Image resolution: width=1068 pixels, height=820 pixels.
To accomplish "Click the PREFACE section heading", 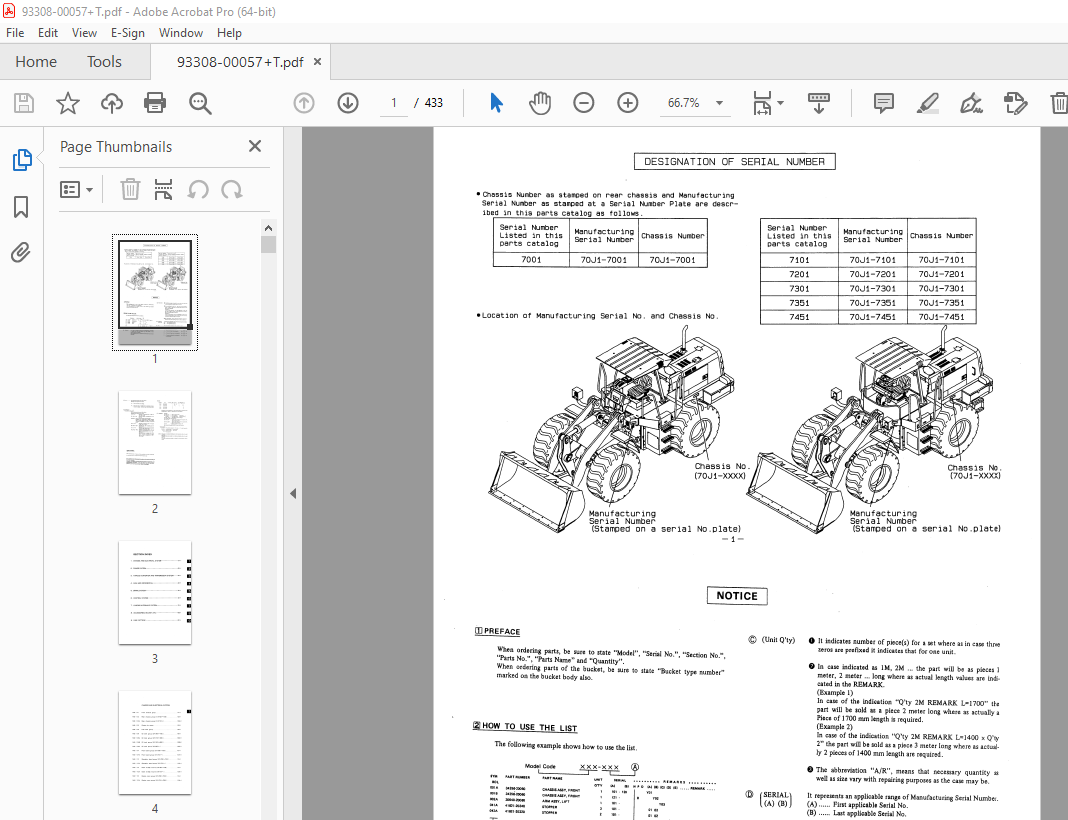I will (x=498, y=631).
